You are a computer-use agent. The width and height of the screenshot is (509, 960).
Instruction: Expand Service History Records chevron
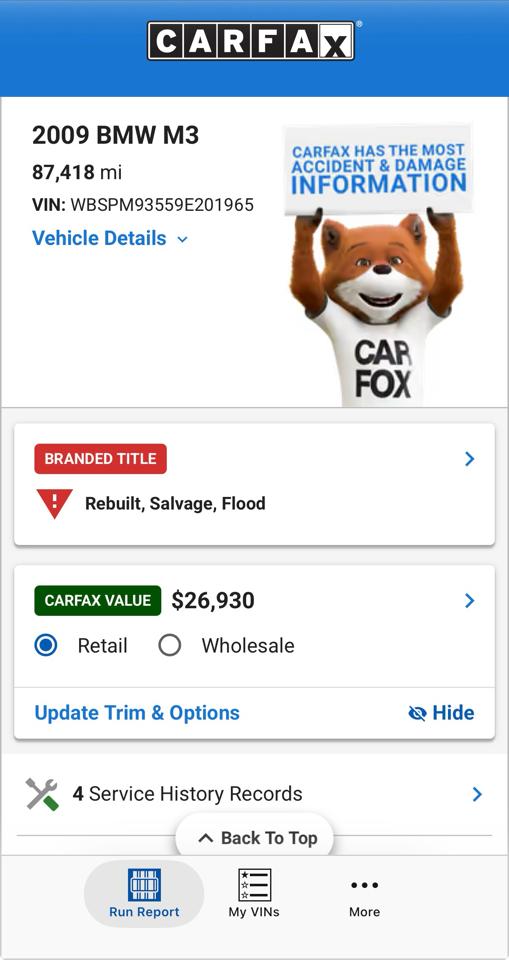tap(477, 794)
